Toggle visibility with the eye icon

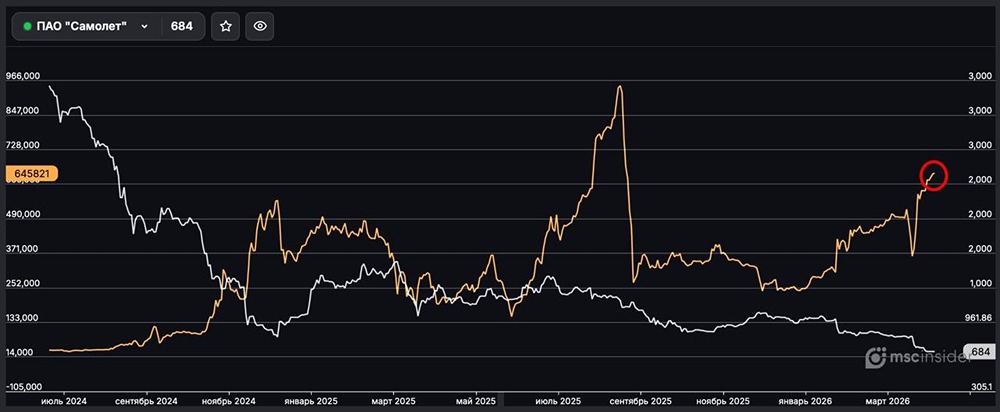click(x=260, y=26)
